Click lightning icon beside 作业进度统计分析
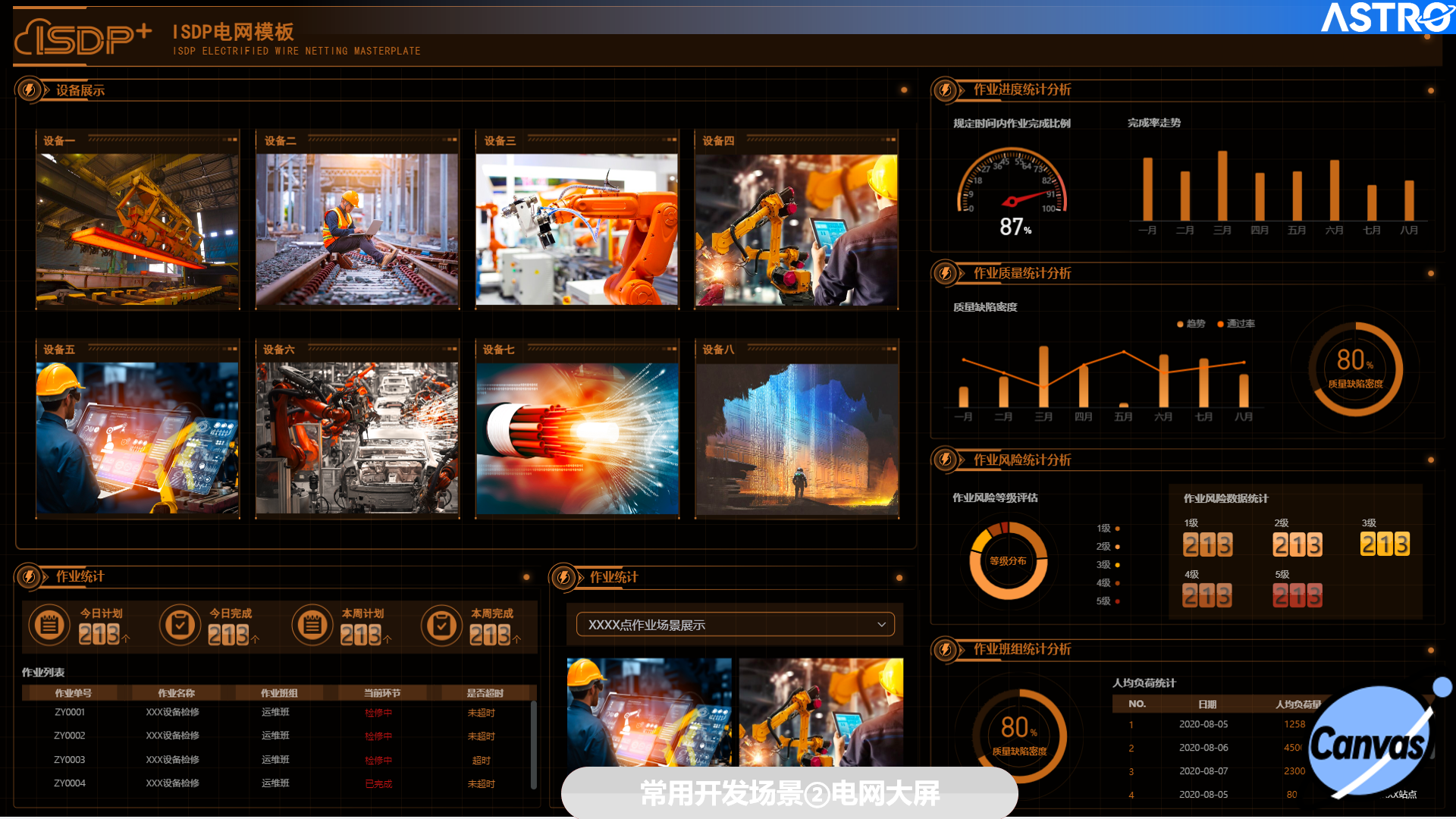The width and height of the screenshot is (1456, 819). tap(945, 90)
